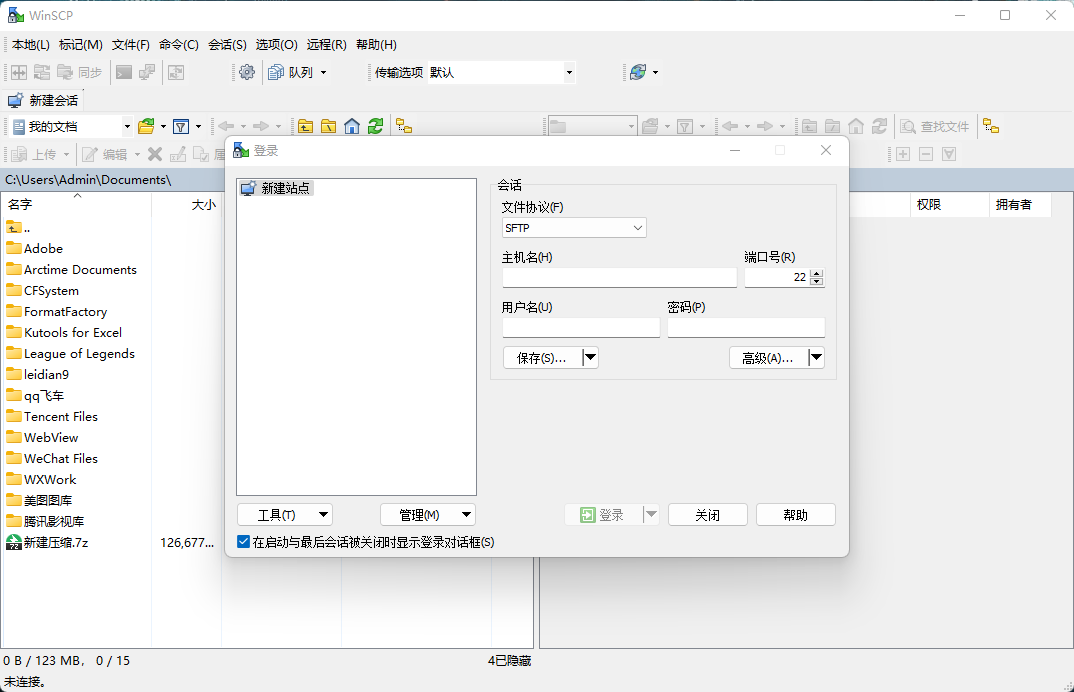The image size is (1074, 692).
Task: Open the Session (会话) menu
Action: click(x=227, y=44)
